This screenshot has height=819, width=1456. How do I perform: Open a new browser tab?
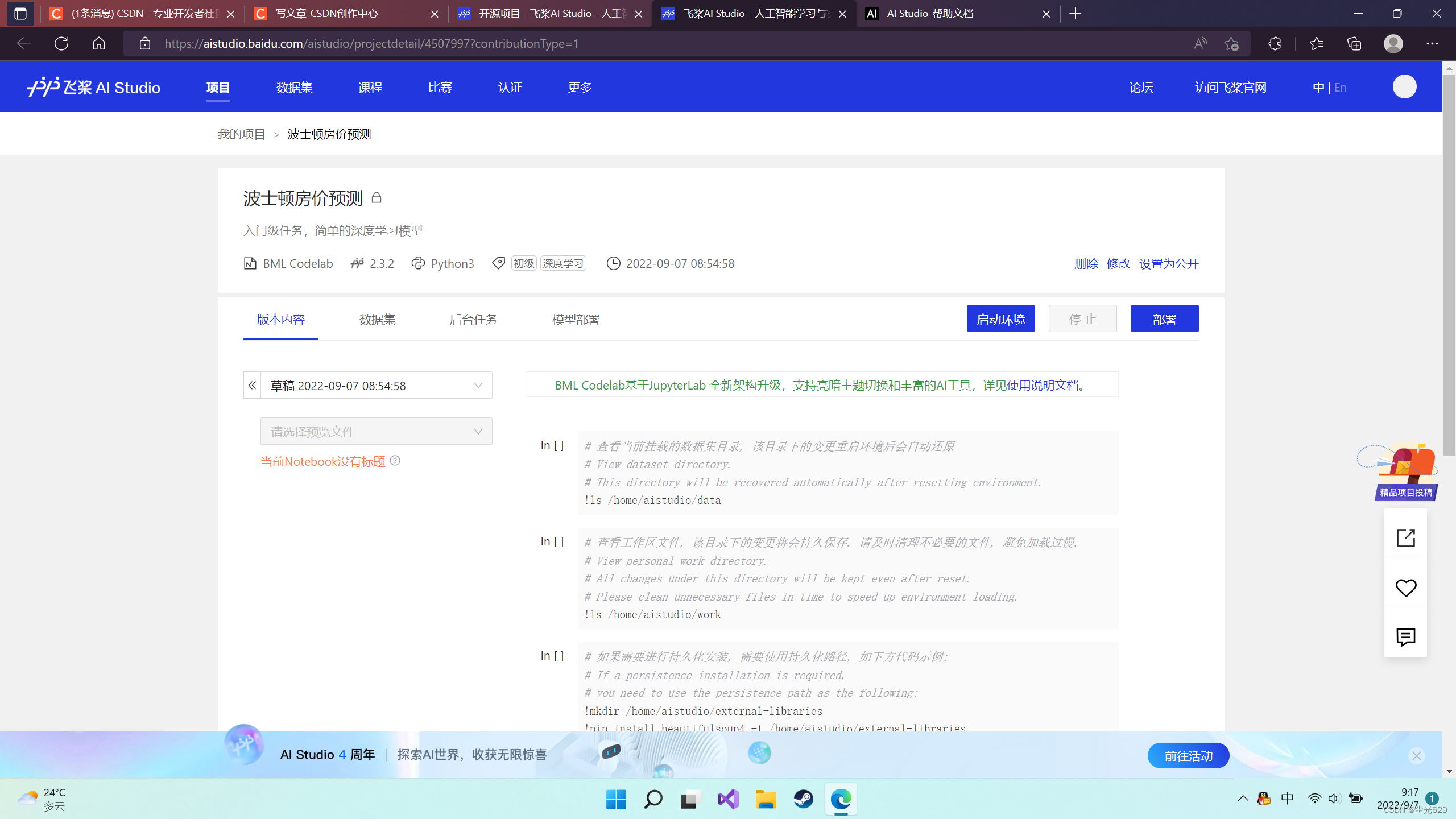(x=1075, y=14)
